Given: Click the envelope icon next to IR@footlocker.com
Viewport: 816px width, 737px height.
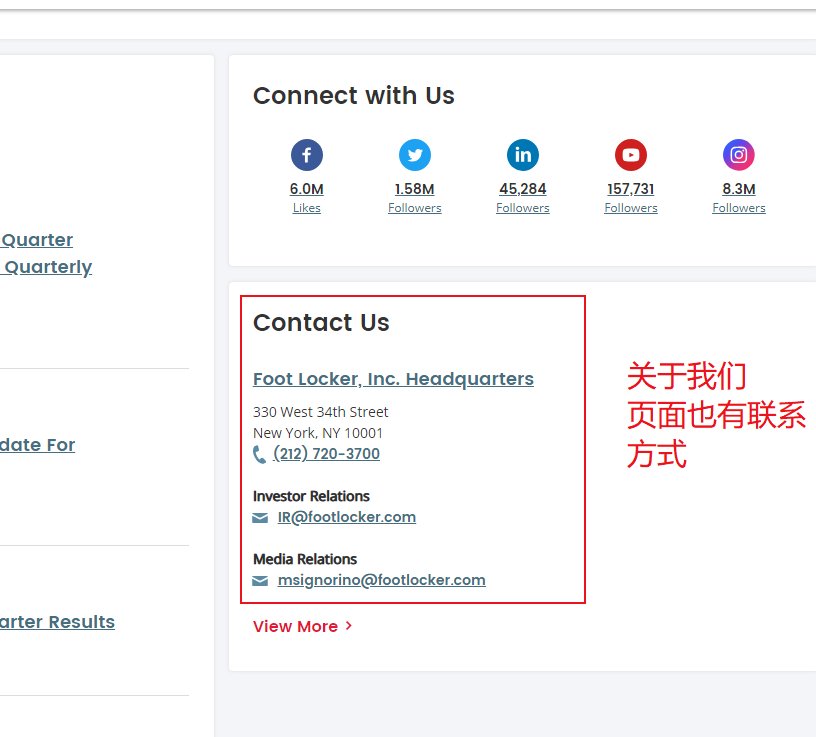Looking at the screenshot, I should point(260,517).
